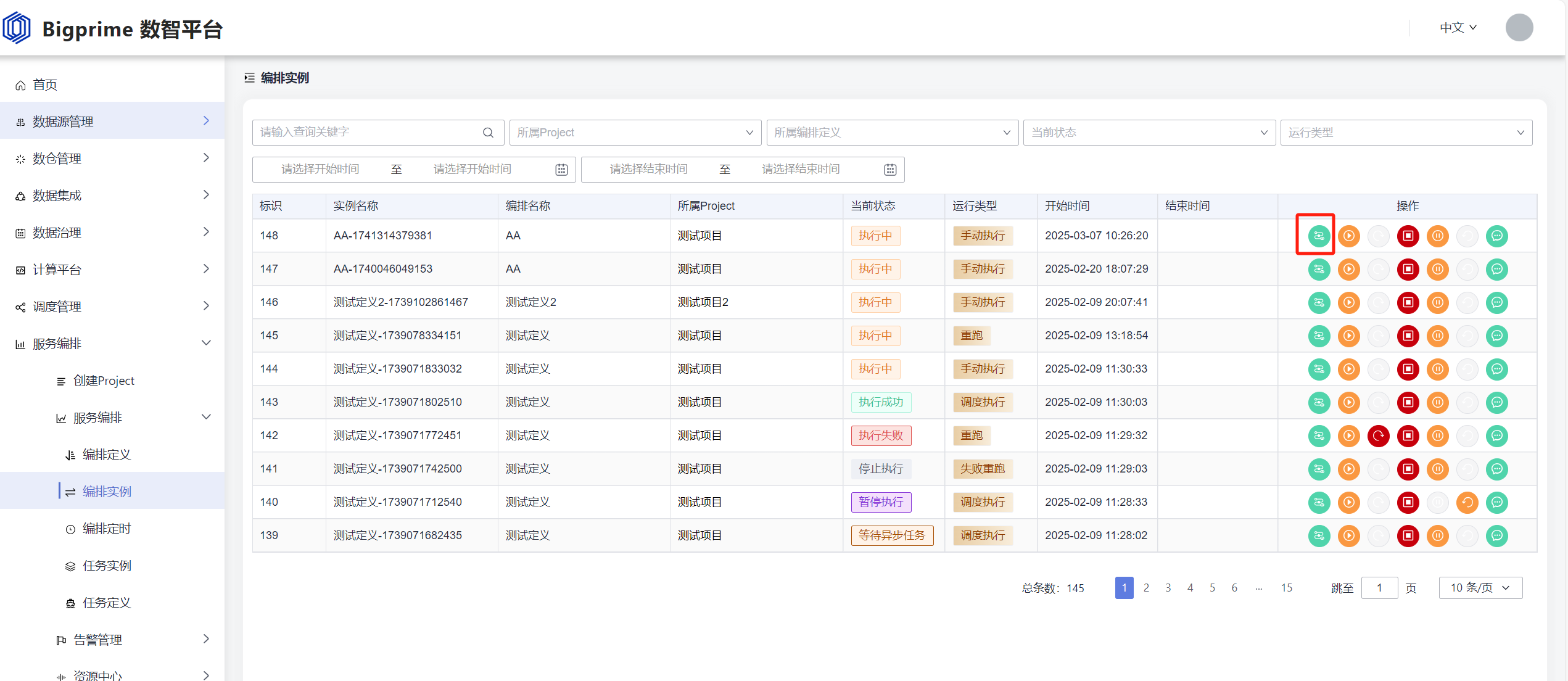This screenshot has height=681, width=1568.
Task: Click the user avatar circle
Action: 1519,28
